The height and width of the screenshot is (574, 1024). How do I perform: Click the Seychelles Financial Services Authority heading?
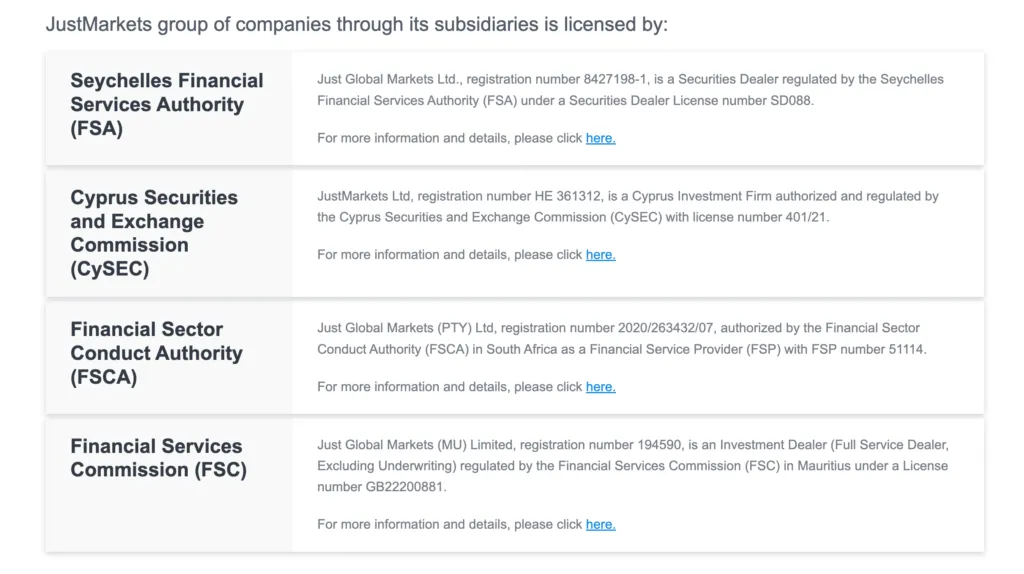167,104
